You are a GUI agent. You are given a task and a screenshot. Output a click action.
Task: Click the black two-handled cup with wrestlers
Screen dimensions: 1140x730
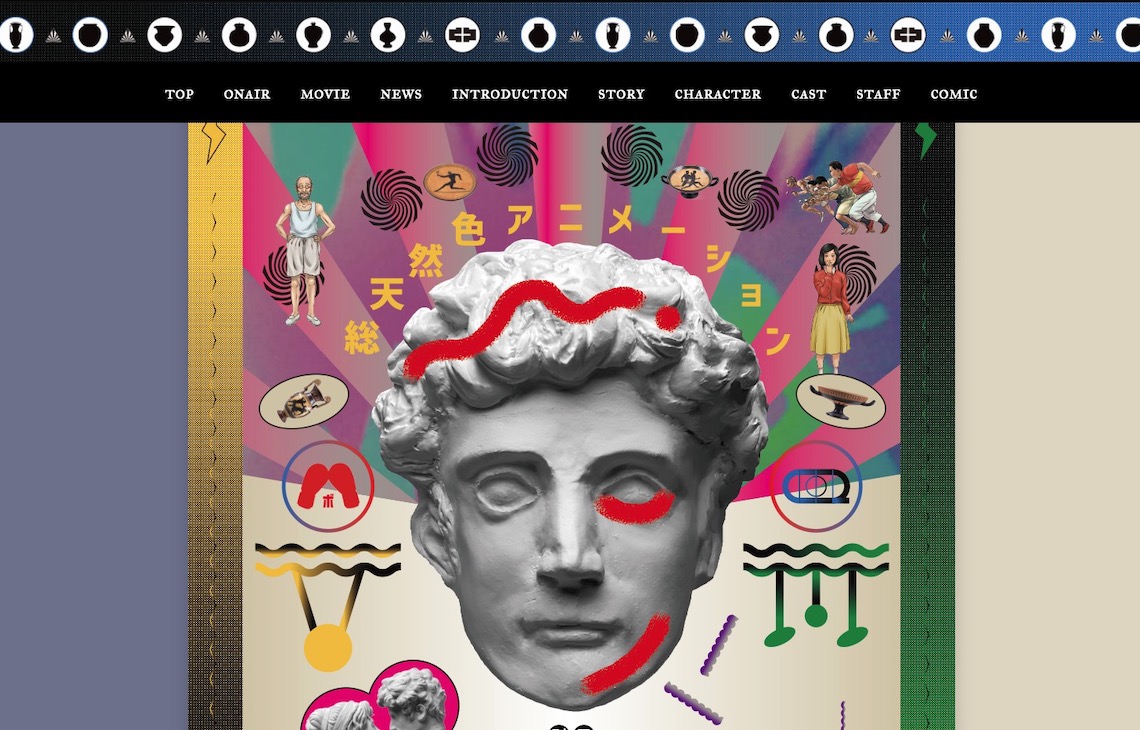click(x=690, y=179)
